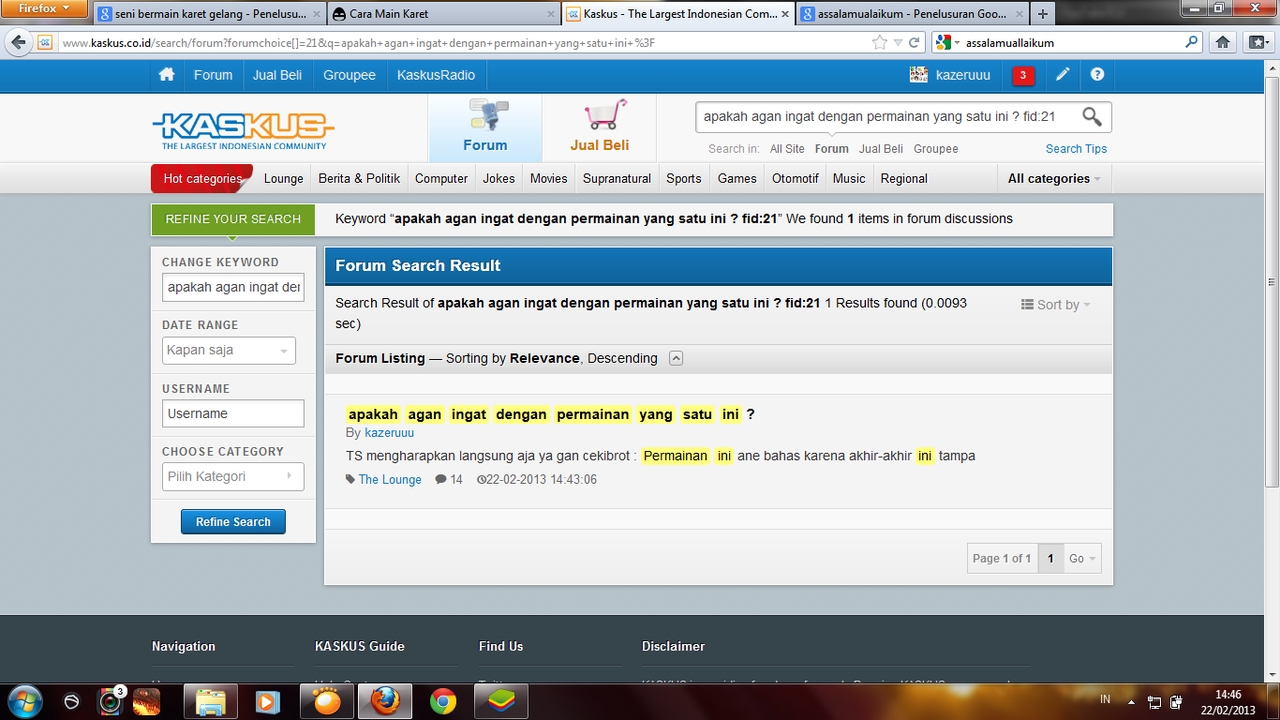The width and height of the screenshot is (1280, 720).
Task: Open the Firefox menu dropdown button
Action: click(x=44, y=8)
